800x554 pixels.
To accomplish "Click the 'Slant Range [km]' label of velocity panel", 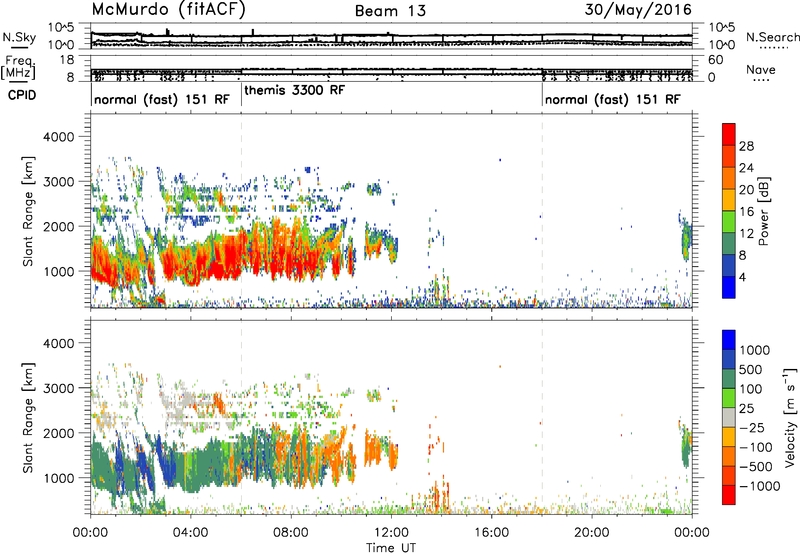I will click(x=28, y=418).
